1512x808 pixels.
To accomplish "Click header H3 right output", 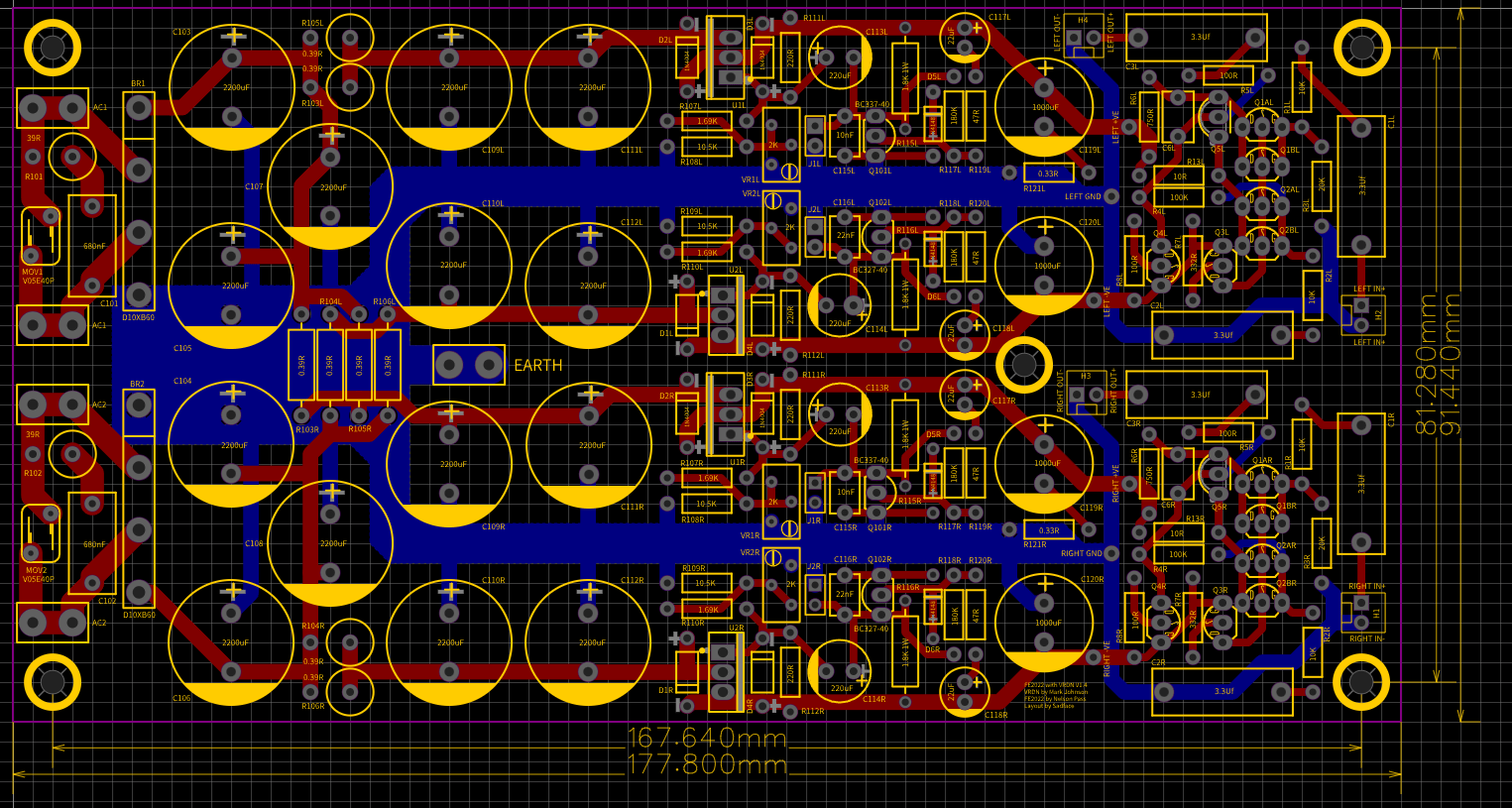I will 1087,395.
